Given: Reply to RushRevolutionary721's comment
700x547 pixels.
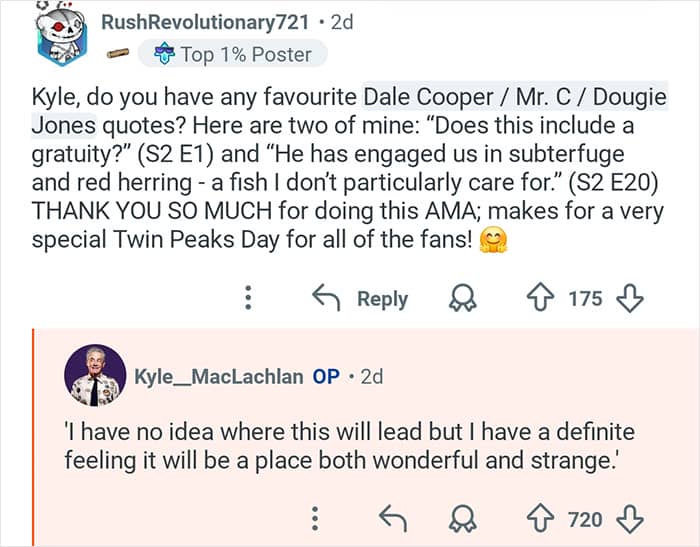Looking at the screenshot, I should (359, 298).
